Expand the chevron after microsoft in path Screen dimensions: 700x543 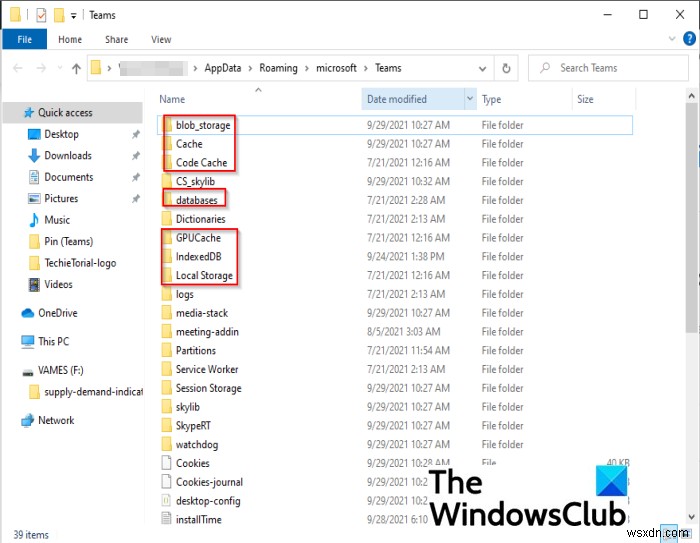tap(366, 68)
